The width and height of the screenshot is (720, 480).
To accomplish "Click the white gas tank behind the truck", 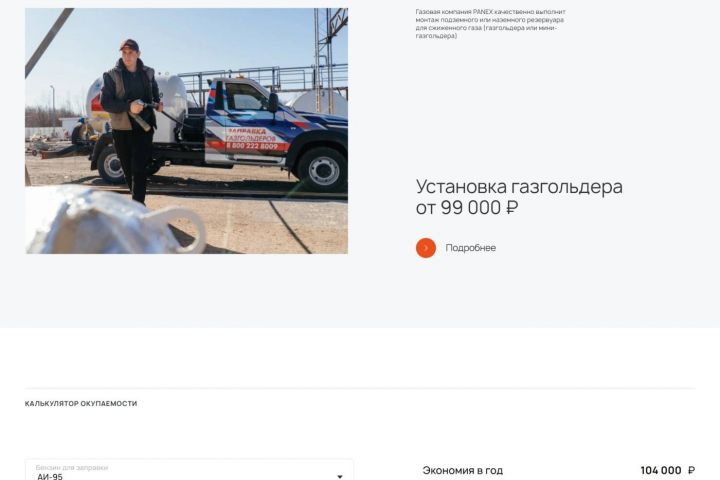I will 319,102.
